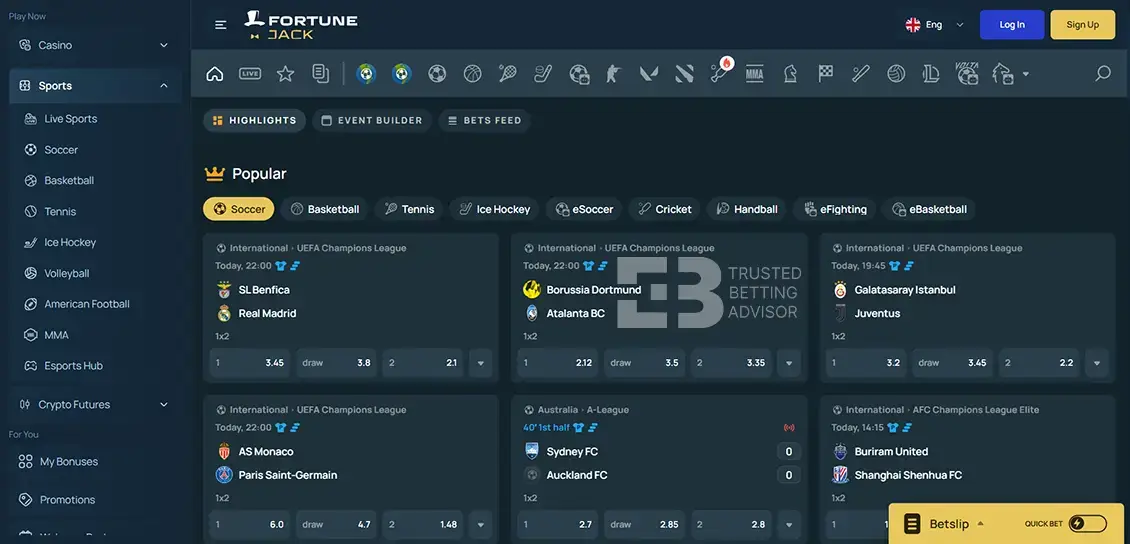Click the FortuneJack logo
The width and height of the screenshot is (1130, 544).
point(301,24)
